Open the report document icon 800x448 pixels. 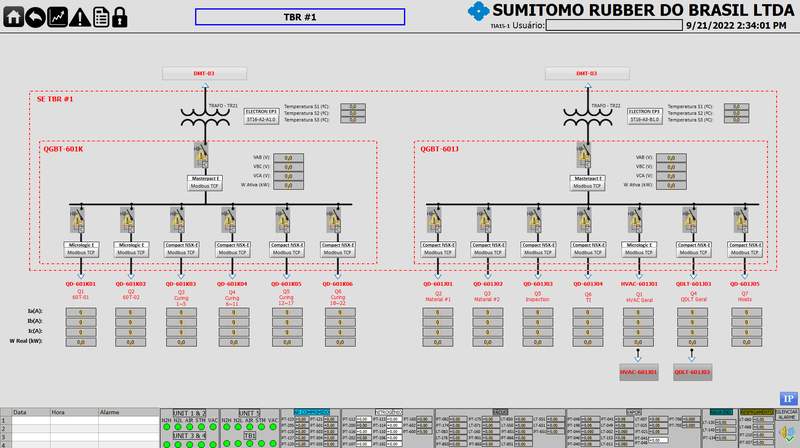tap(101, 17)
